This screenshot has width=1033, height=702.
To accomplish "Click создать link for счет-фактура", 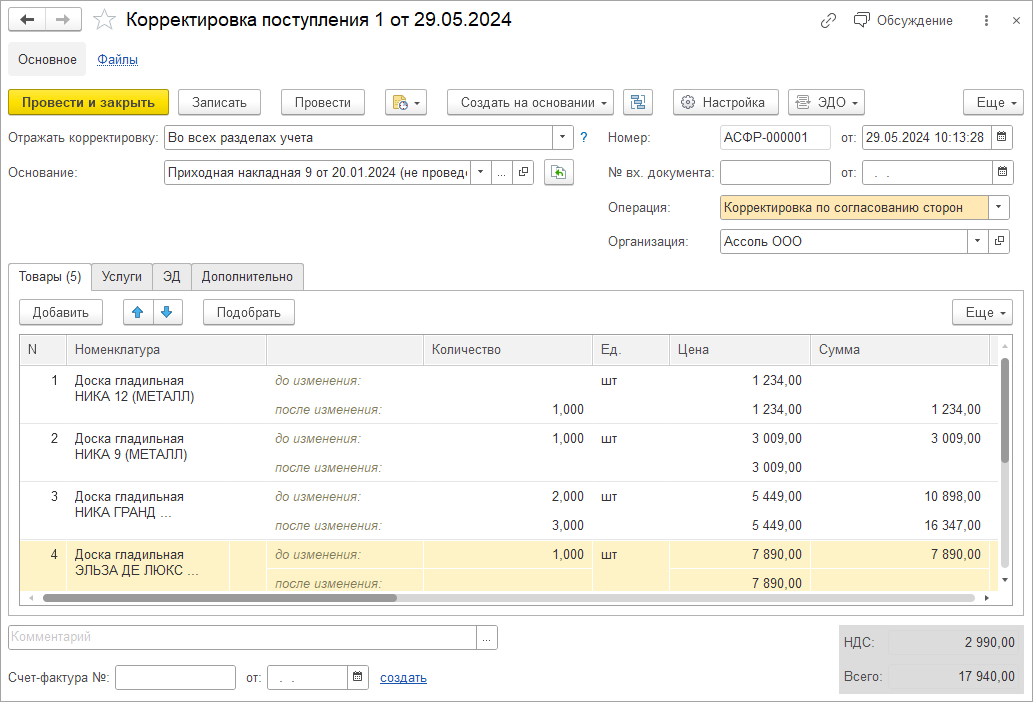I will [x=403, y=678].
